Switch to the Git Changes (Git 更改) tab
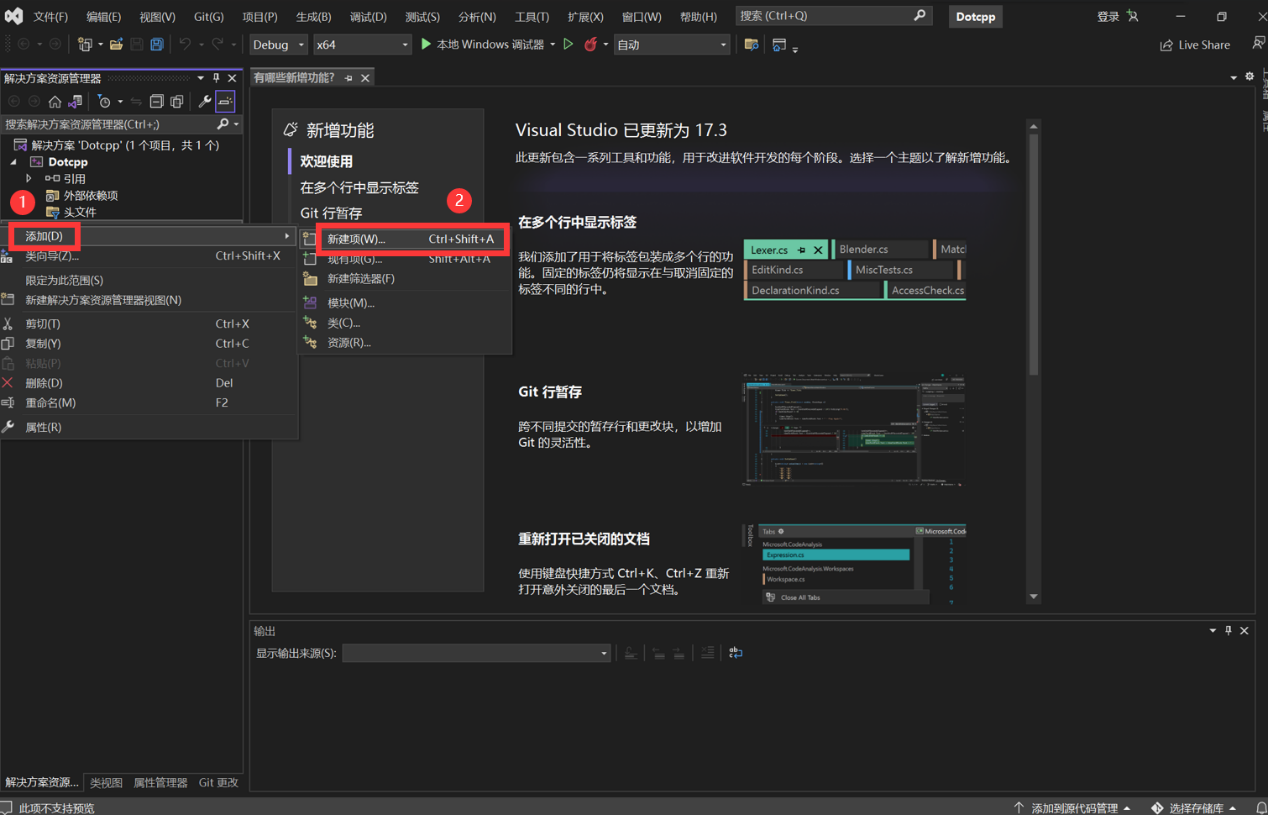The image size is (1268, 815). 218,783
